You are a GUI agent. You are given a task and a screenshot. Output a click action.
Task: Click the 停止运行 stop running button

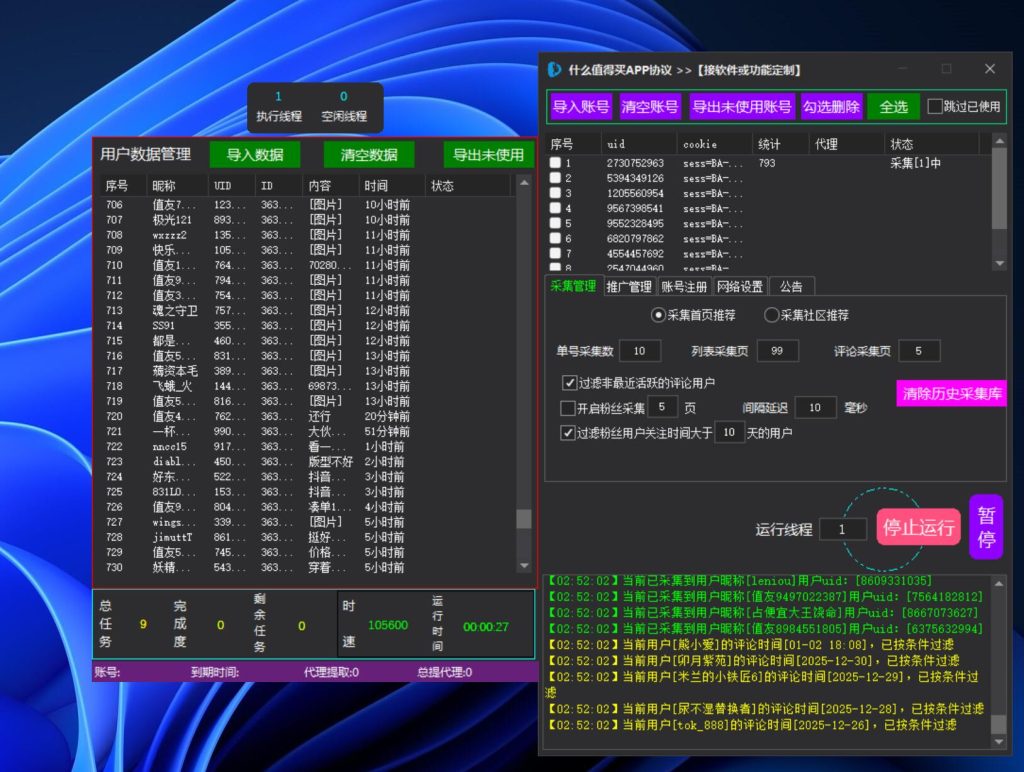click(917, 528)
